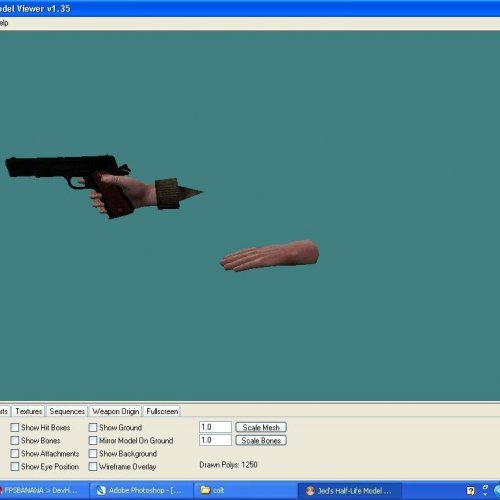Enable Mirror Model On Ground
This screenshot has width=500, height=500.
(x=93, y=440)
